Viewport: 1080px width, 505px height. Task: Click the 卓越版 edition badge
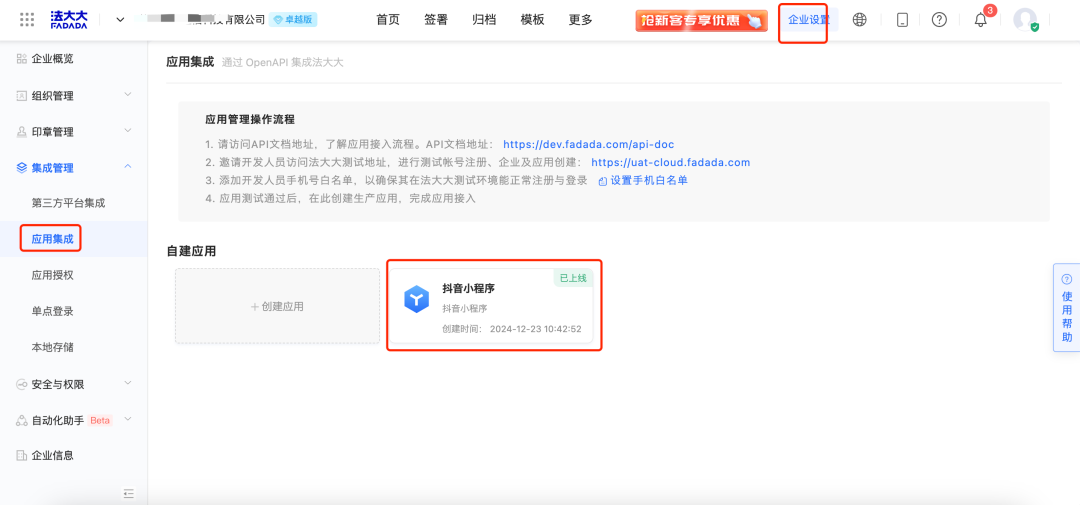point(293,19)
